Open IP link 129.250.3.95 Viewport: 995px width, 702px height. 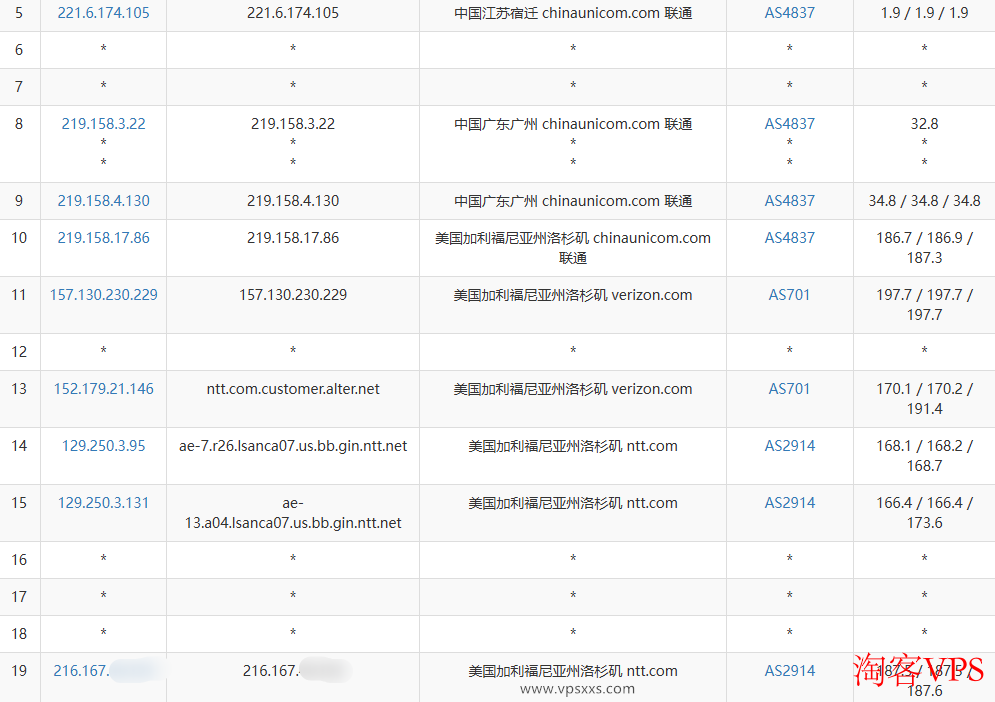103,446
